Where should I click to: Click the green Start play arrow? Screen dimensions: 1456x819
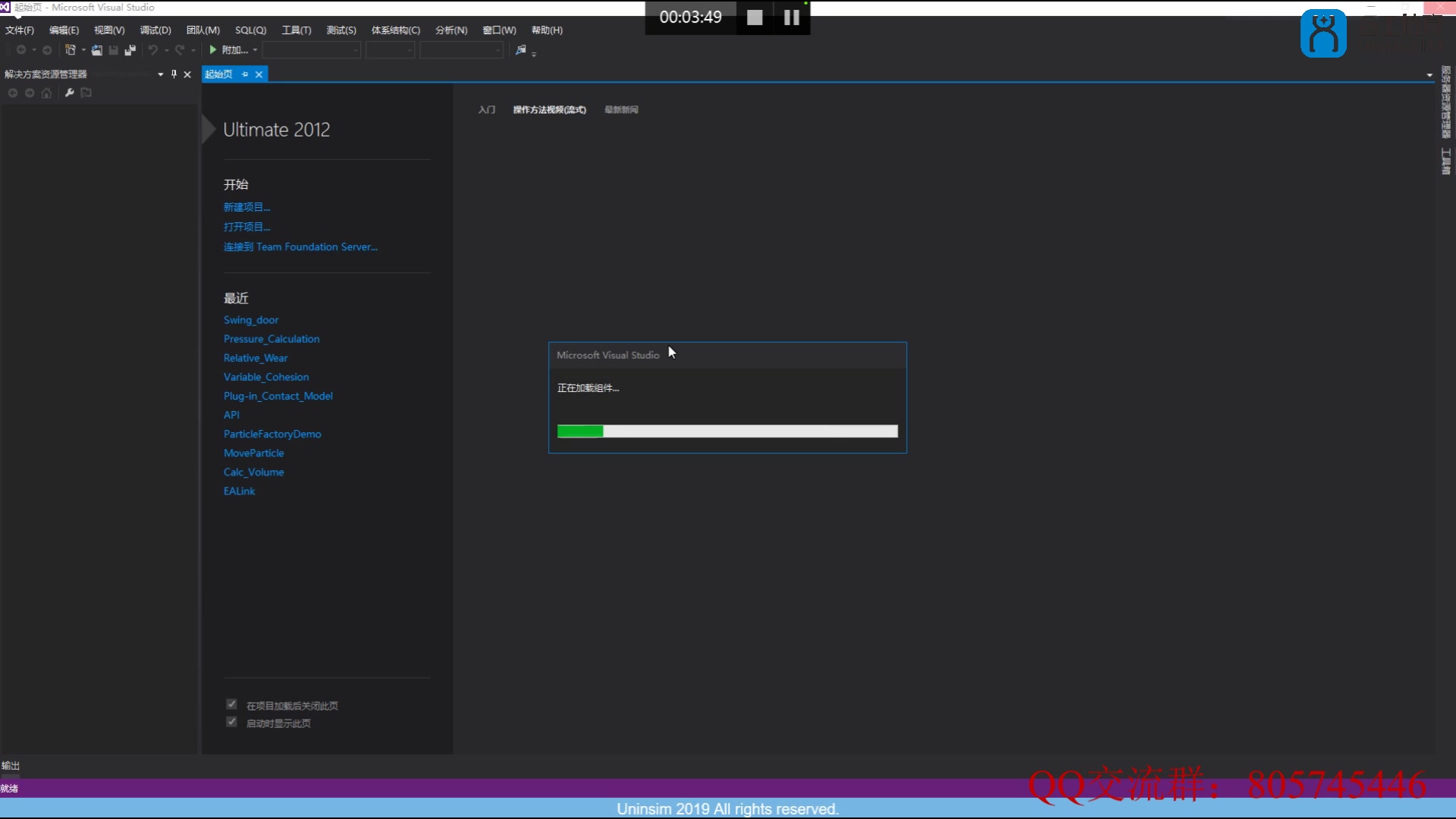pos(213,50)
